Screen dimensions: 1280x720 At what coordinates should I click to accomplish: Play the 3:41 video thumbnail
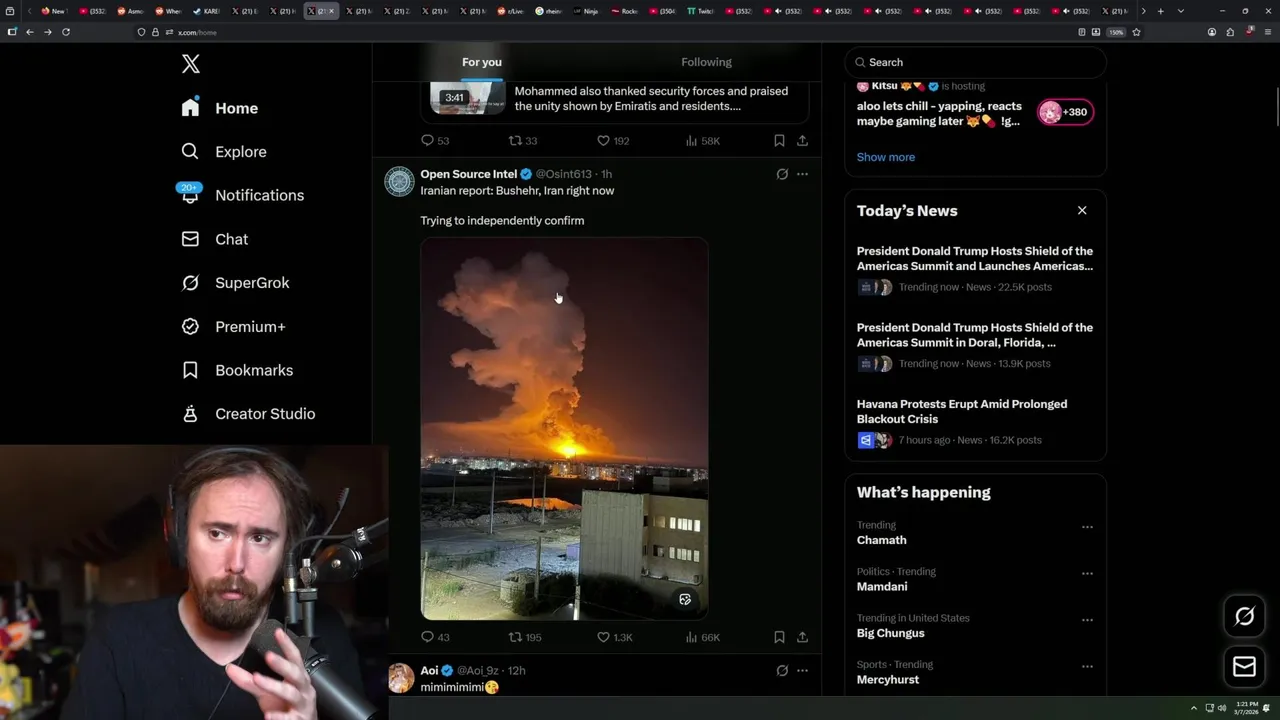coord(468,96)
